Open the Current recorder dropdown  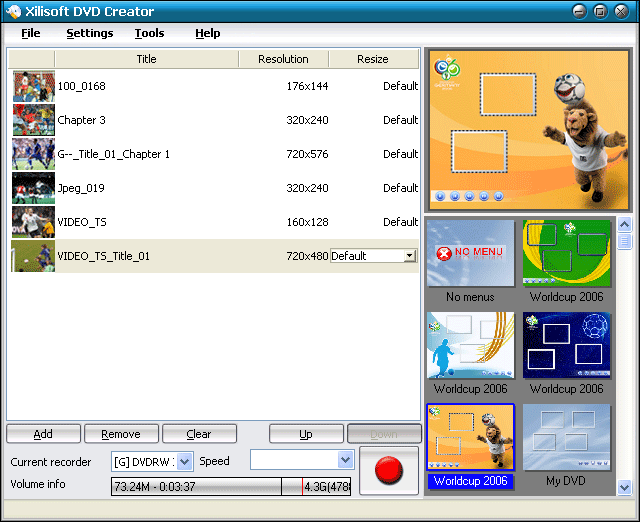coord(185,462)
